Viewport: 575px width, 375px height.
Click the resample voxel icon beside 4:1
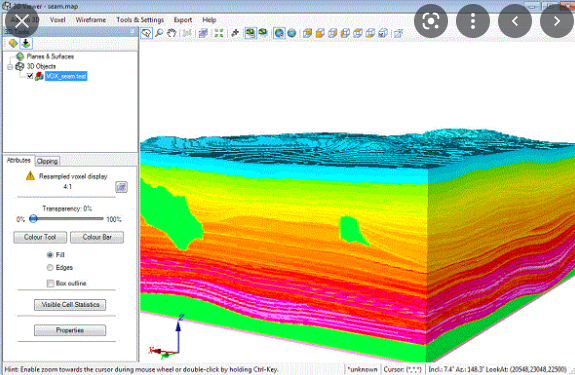(x=121, y=187)
